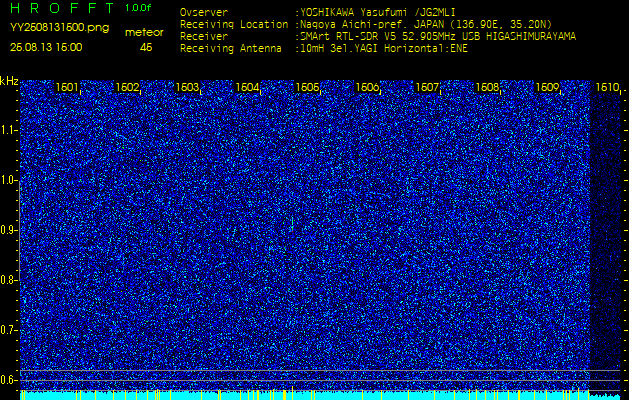Click the 1502 time marker
Viewport: 629px width, 400px height.
click(x=127, y=87)
